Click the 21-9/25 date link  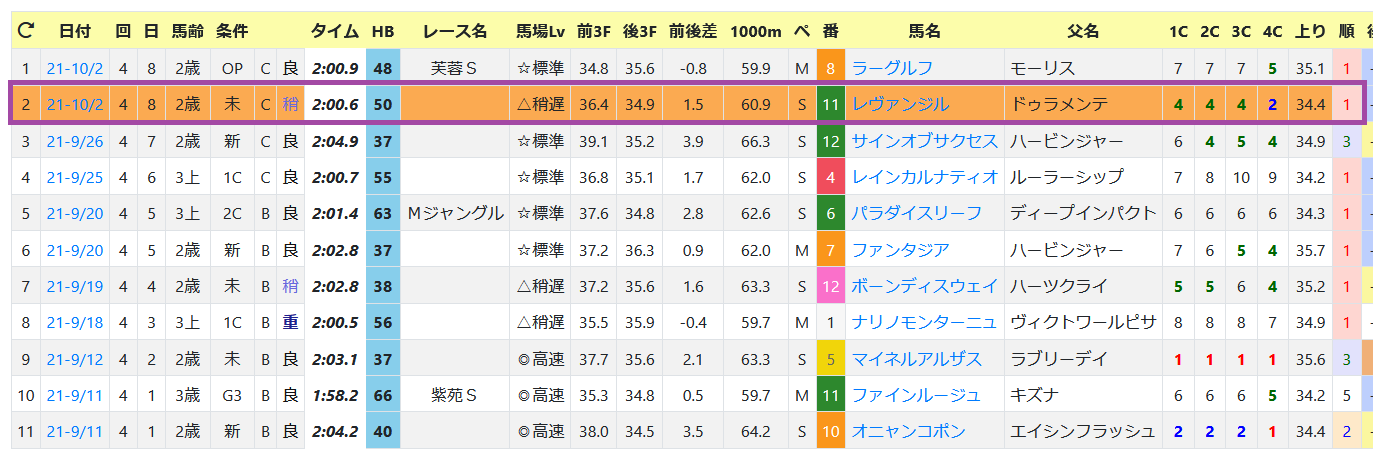[75, 177]
